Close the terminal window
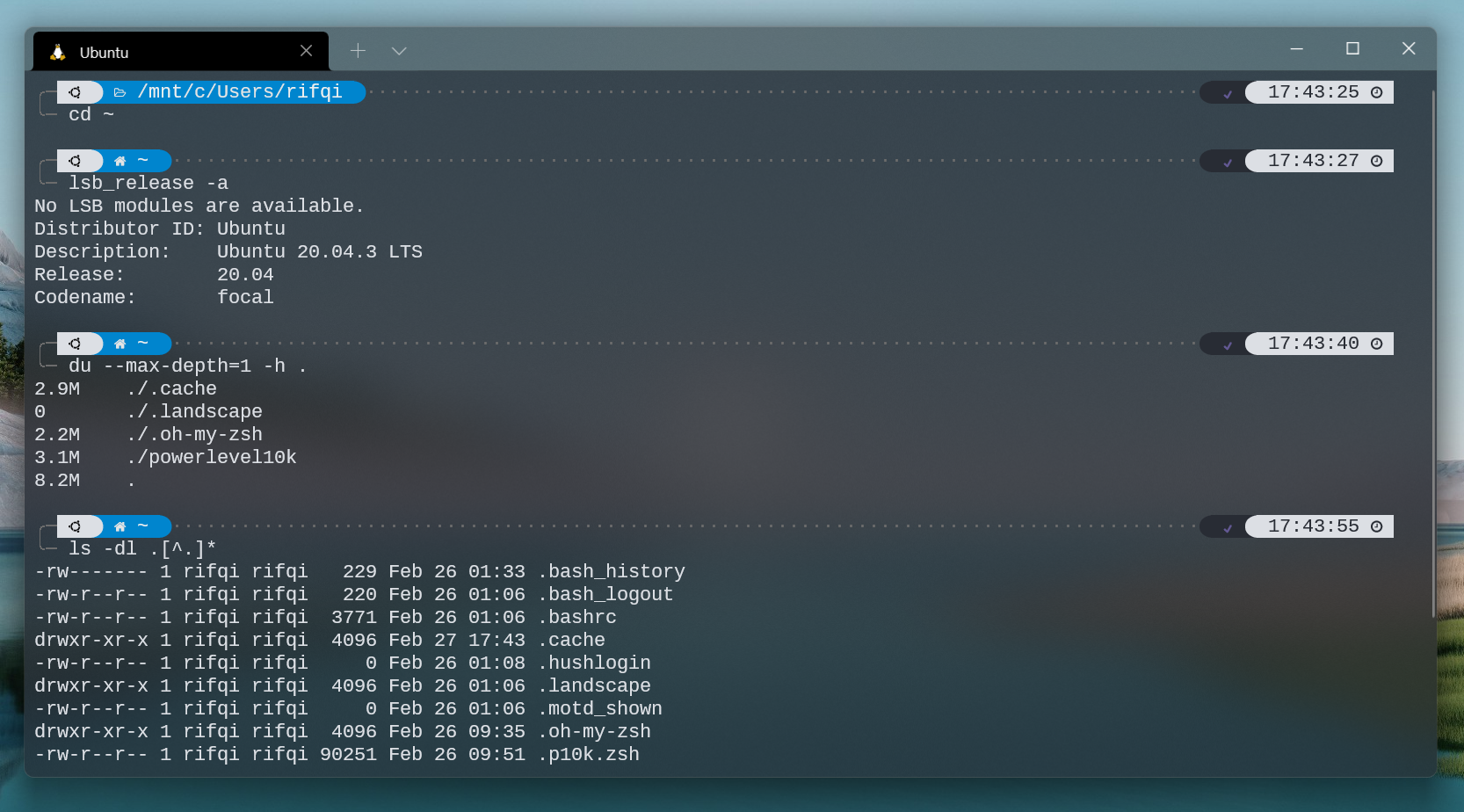The image size is (1464, 812). 1409,49
